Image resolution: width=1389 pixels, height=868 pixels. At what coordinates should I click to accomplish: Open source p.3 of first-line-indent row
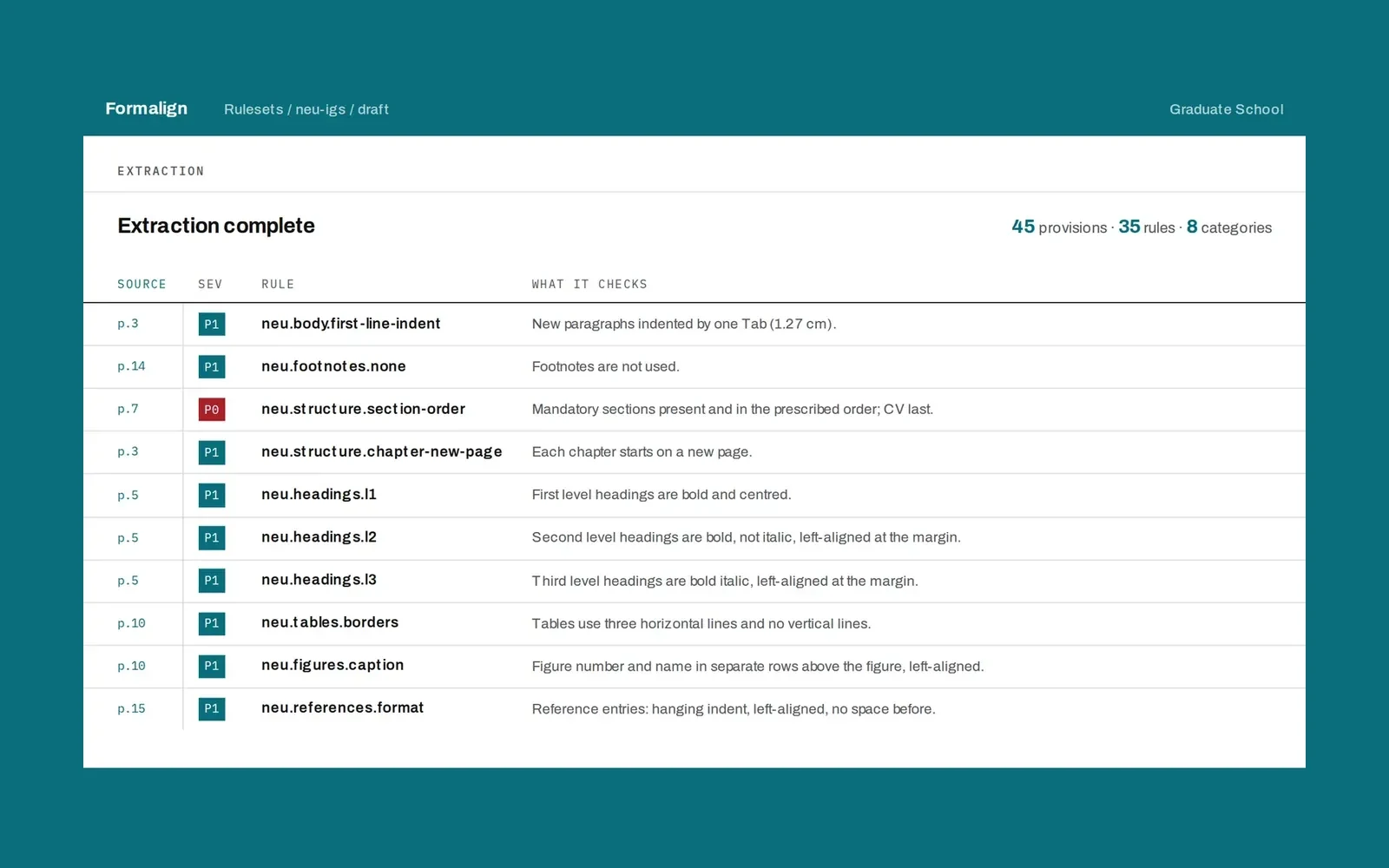128,324
